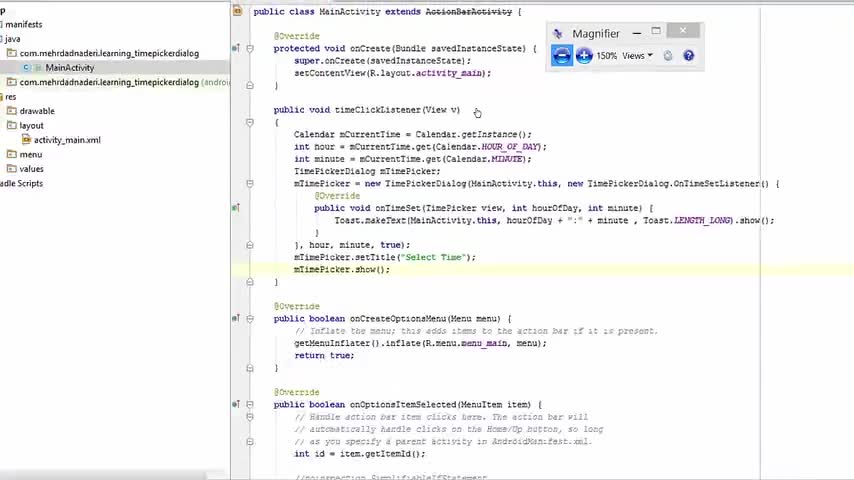Open the Magnifier help icon
Screen dimensions: 854x480
coord(689,56)
